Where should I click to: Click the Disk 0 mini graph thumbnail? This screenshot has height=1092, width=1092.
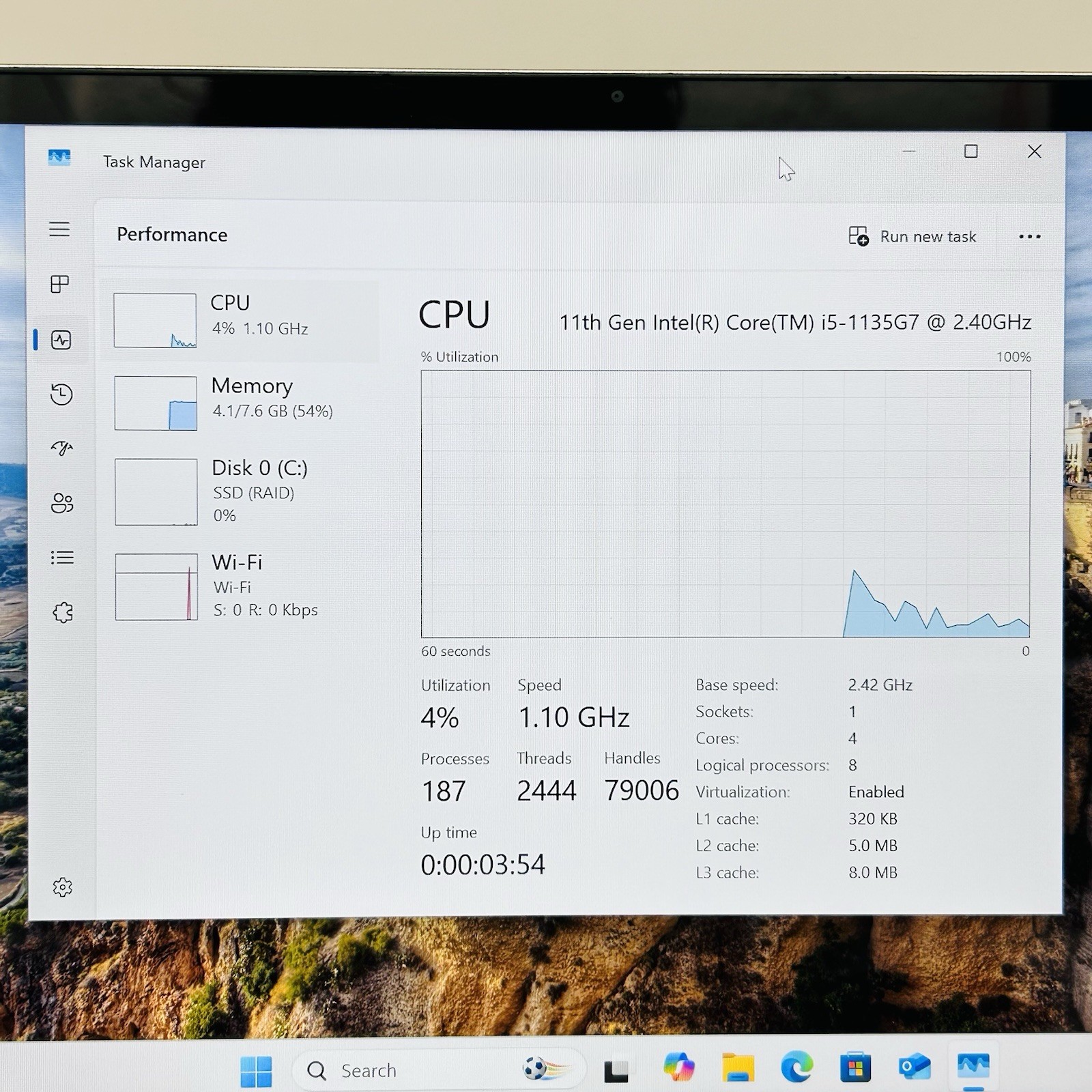[x=156, y=491]
